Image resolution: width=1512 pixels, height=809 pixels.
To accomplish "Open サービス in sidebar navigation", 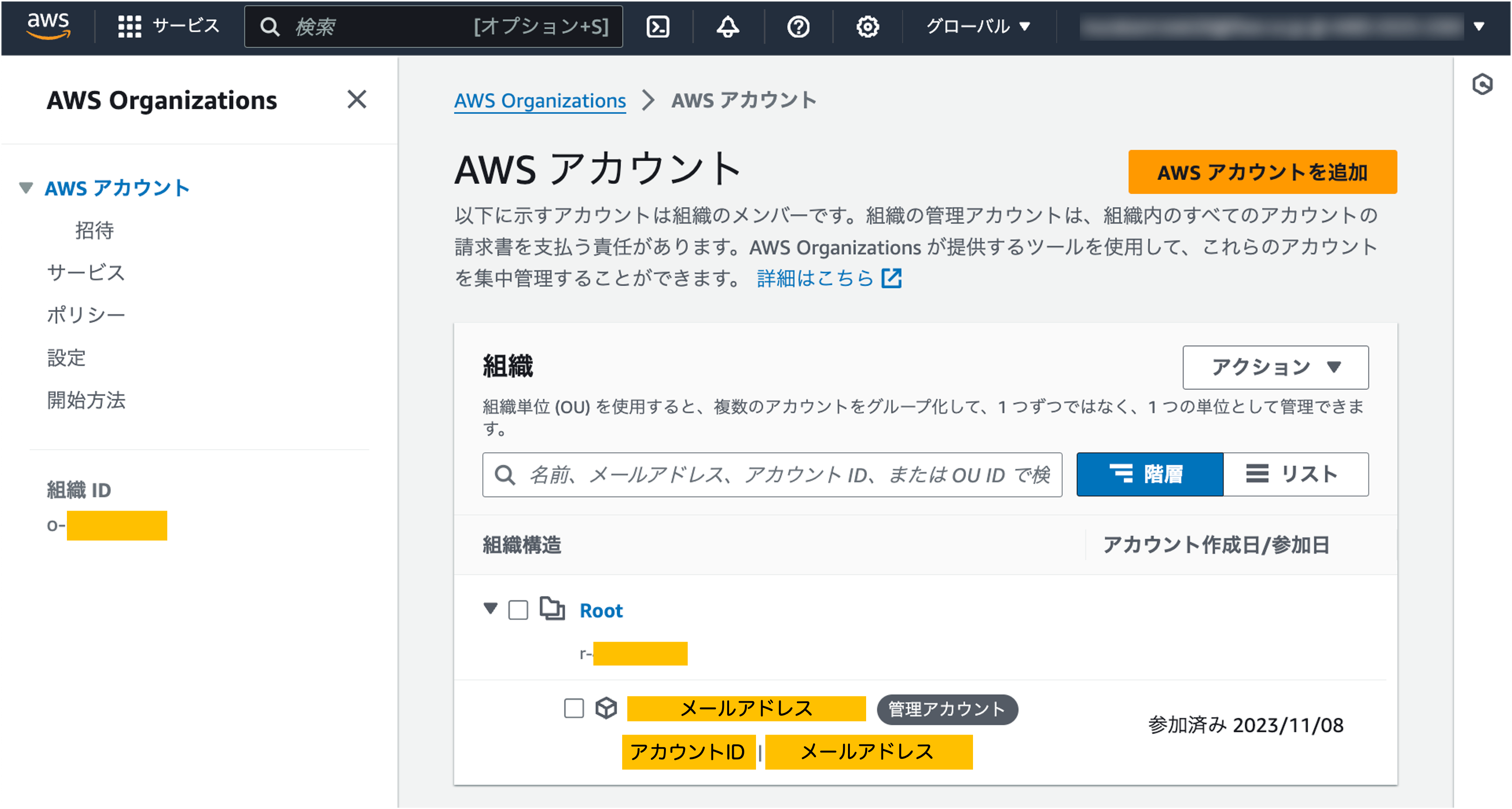I will pyautogui.click(x=85, y=272).
